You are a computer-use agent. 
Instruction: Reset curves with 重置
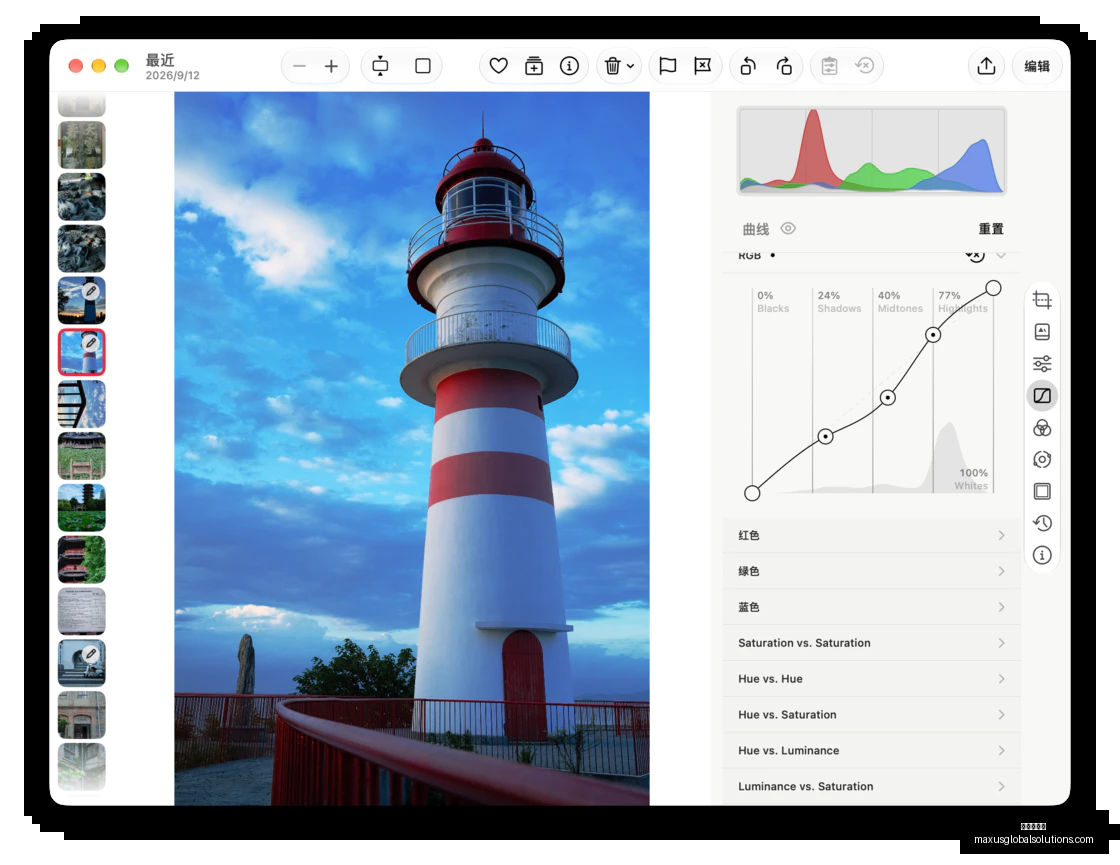coord(991,229)
